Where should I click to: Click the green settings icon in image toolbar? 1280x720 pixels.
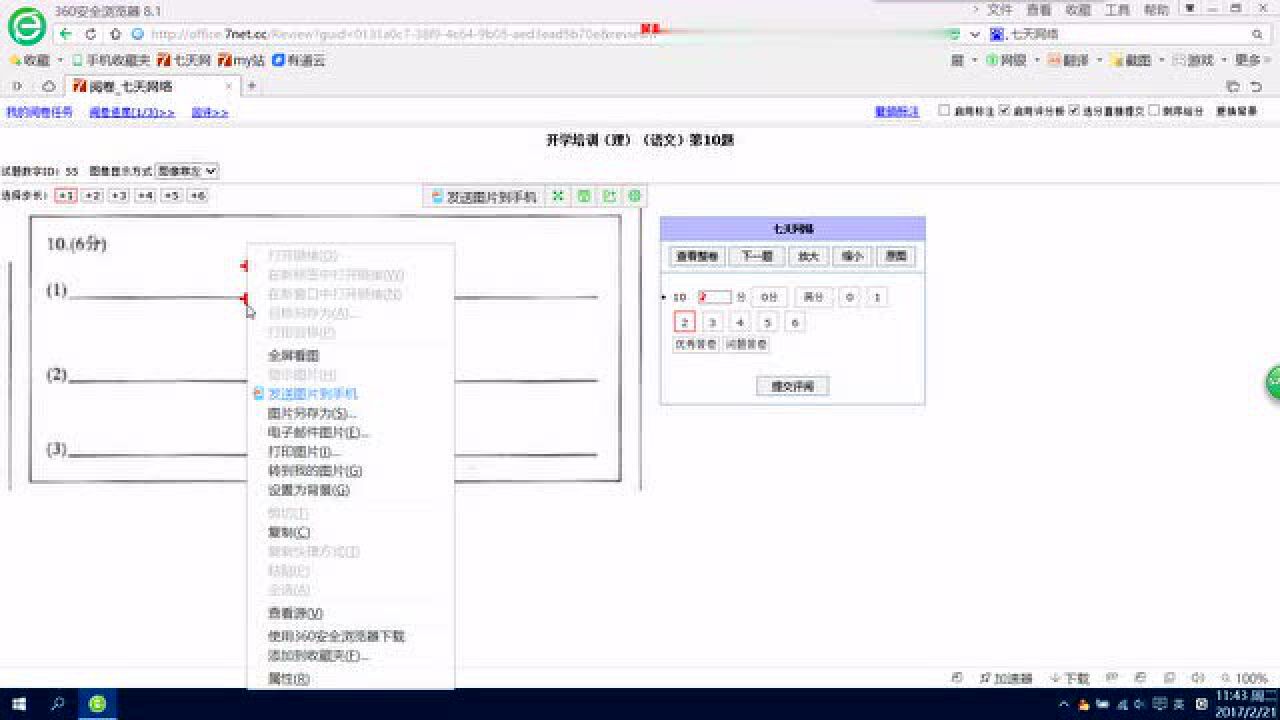pos(634,196)
